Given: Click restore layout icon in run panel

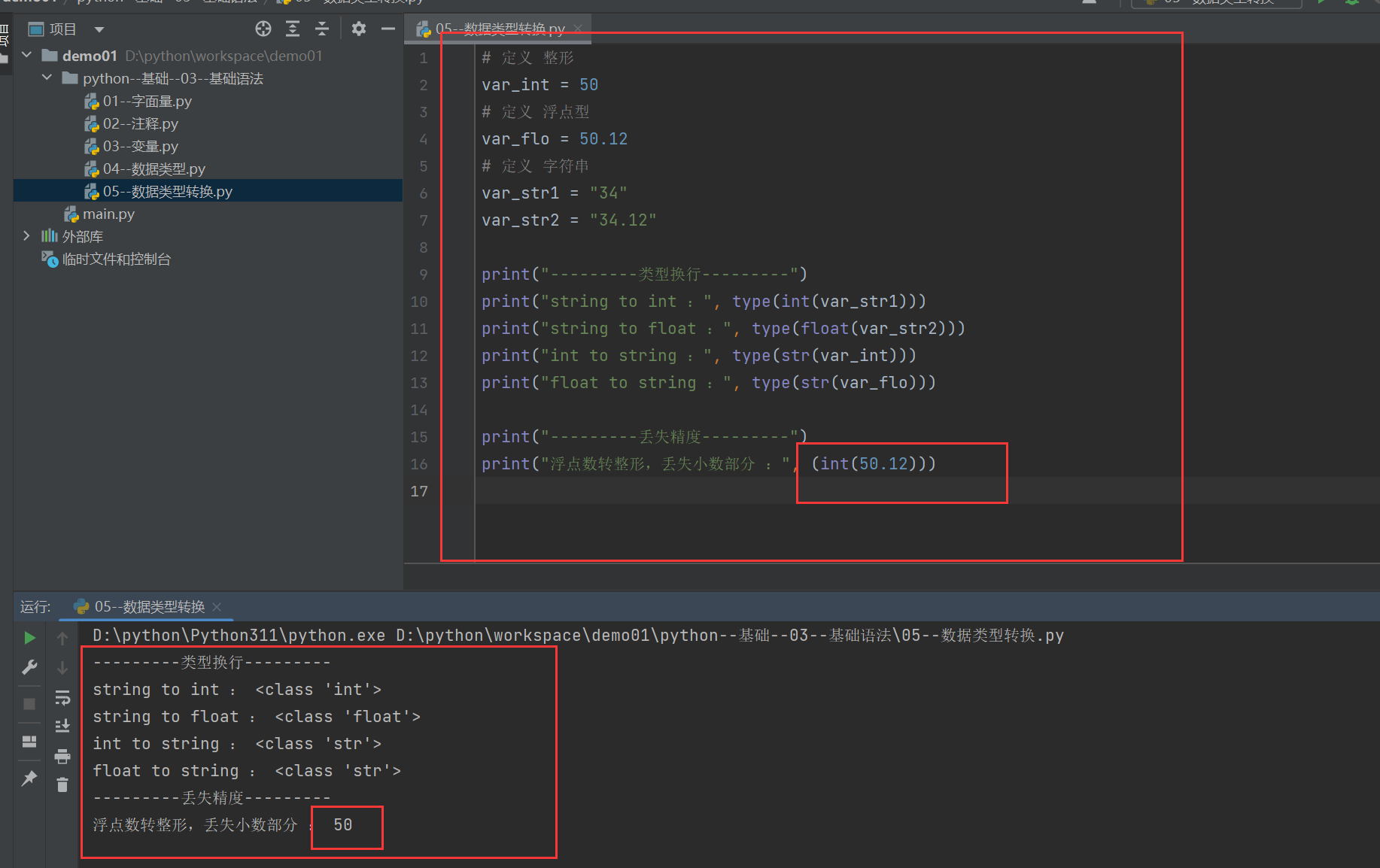Looking at the screenshot, I should click(x=29, y=742).
